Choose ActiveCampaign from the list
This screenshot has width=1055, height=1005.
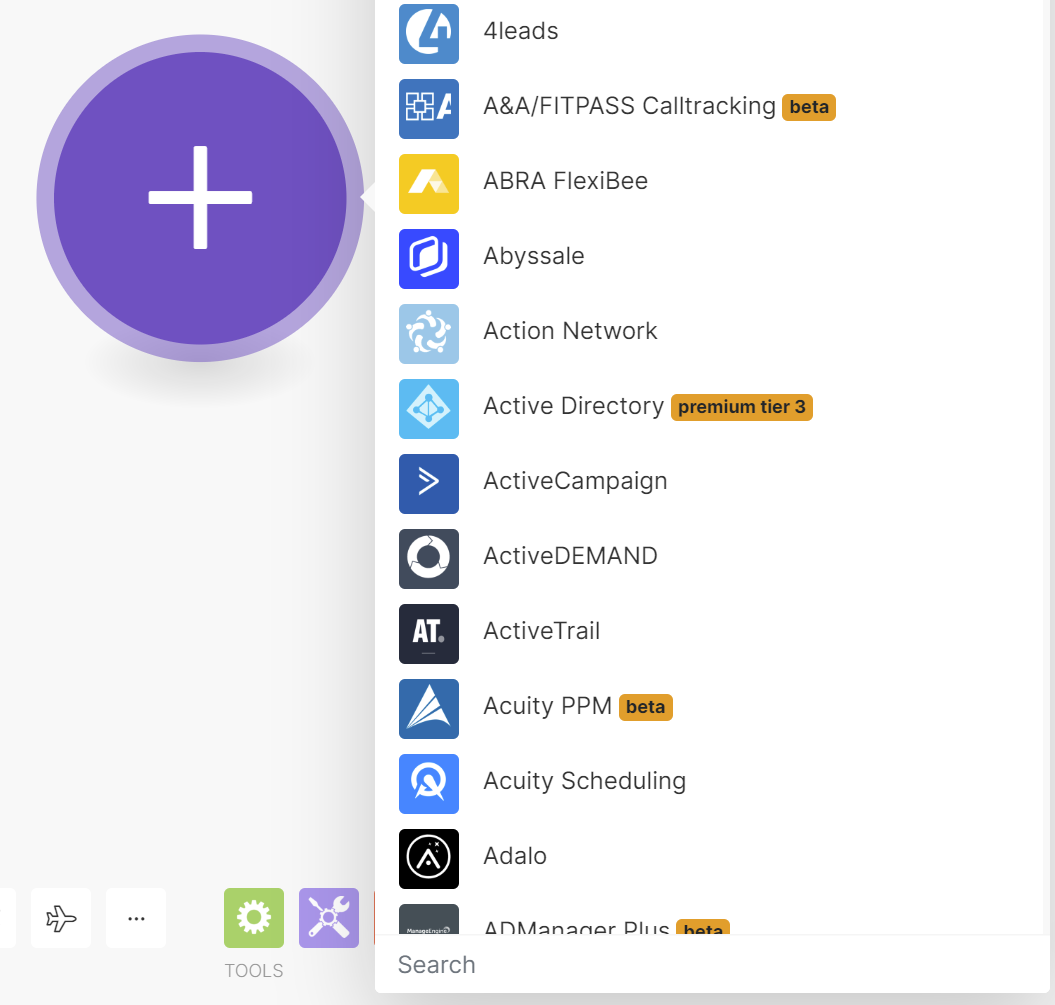575,482
